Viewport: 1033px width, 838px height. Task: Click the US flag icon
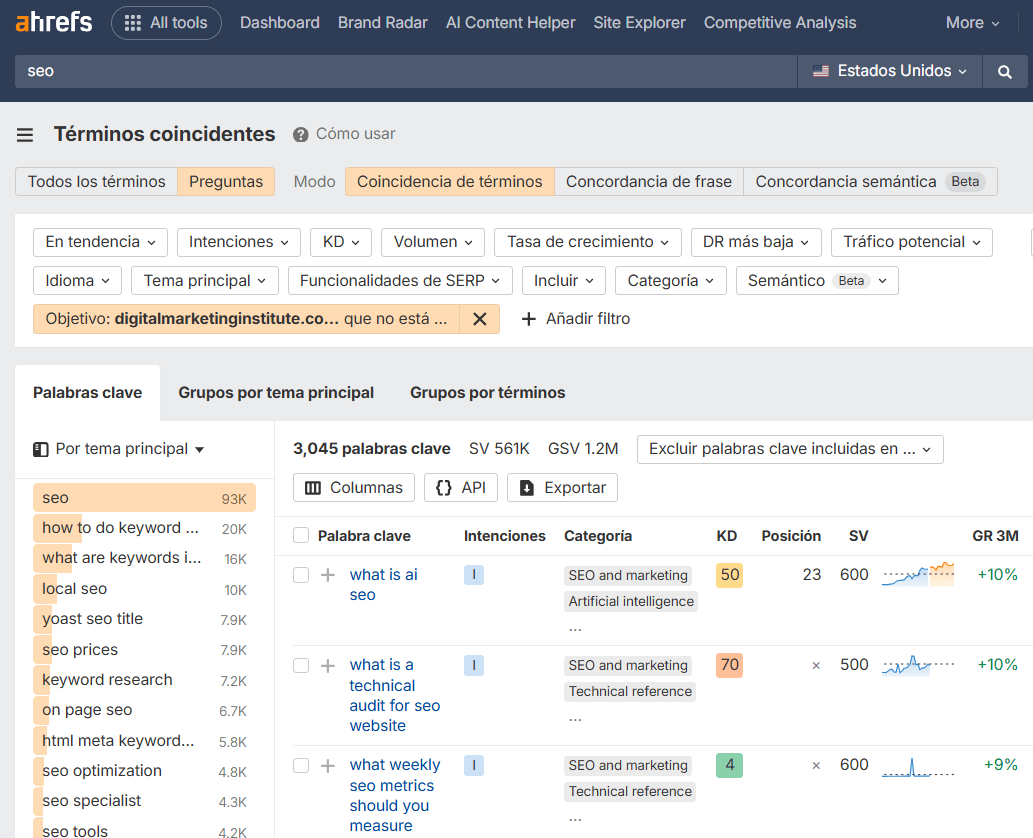[x=821, y=71]
